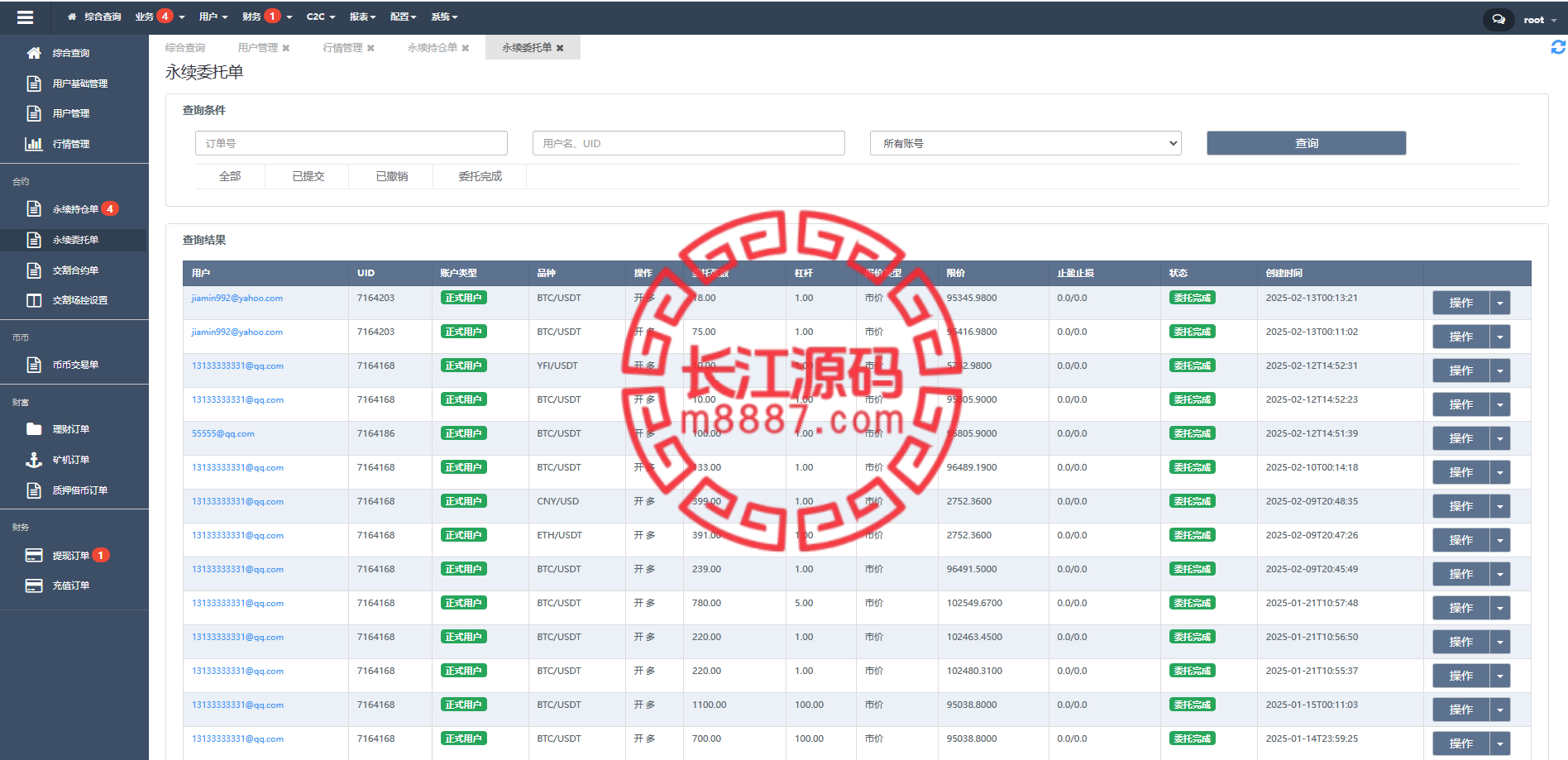This screenshot has width=1568, height=760.
Task: Click the UID column header
Action: pyautogui.click(x=366, y=273)
